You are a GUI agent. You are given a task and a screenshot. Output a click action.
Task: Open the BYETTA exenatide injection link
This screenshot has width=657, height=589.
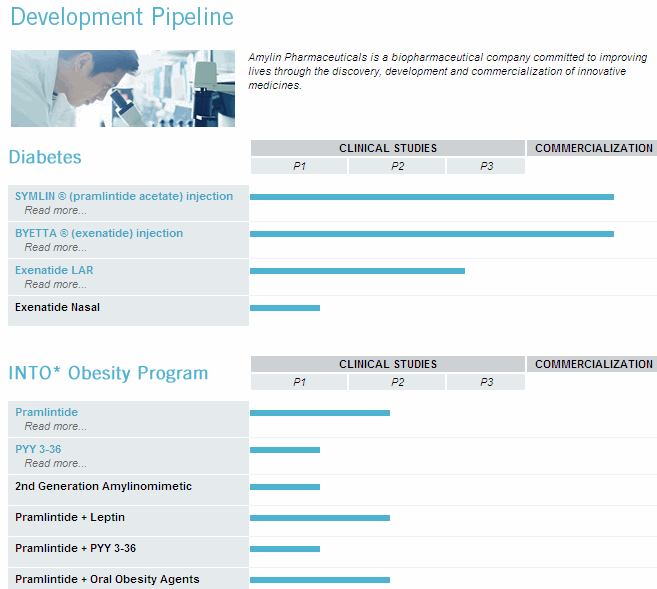tap(99, 233)
